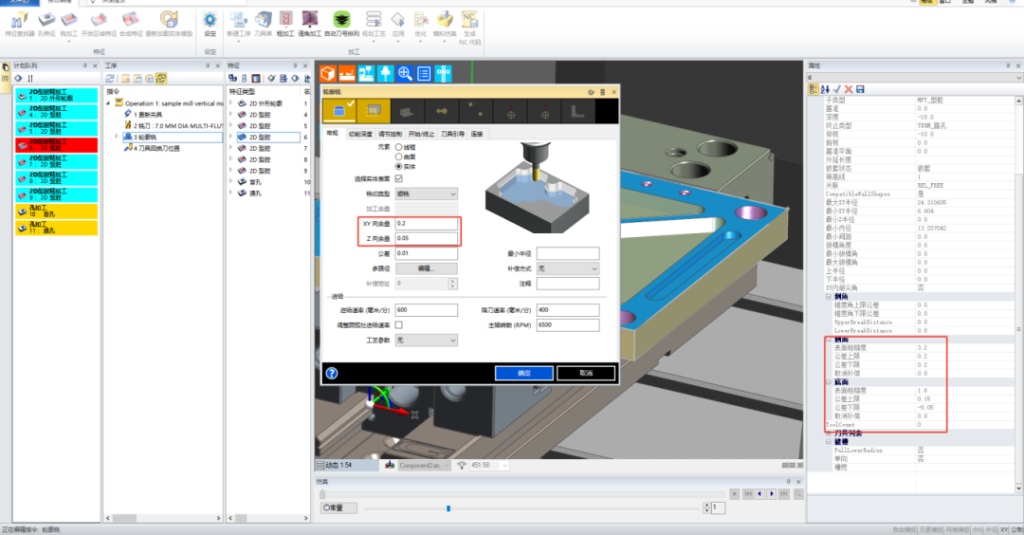1024x535 pixels.
Task: Select the 线框 radio button
Action: point(401,147)
